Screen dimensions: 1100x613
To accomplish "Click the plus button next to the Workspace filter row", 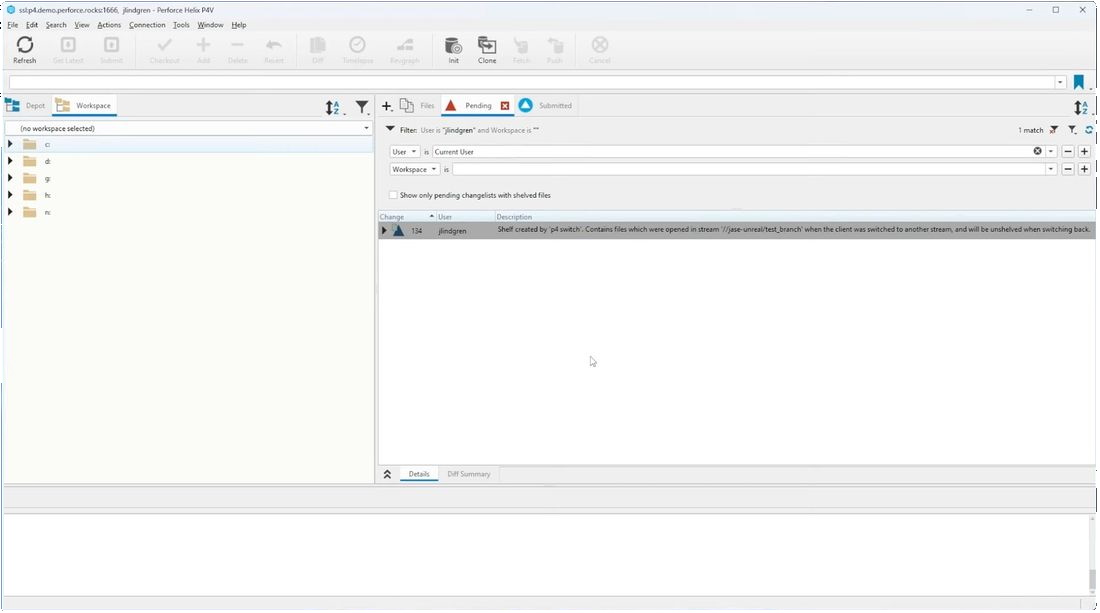I will point(1084,169).
